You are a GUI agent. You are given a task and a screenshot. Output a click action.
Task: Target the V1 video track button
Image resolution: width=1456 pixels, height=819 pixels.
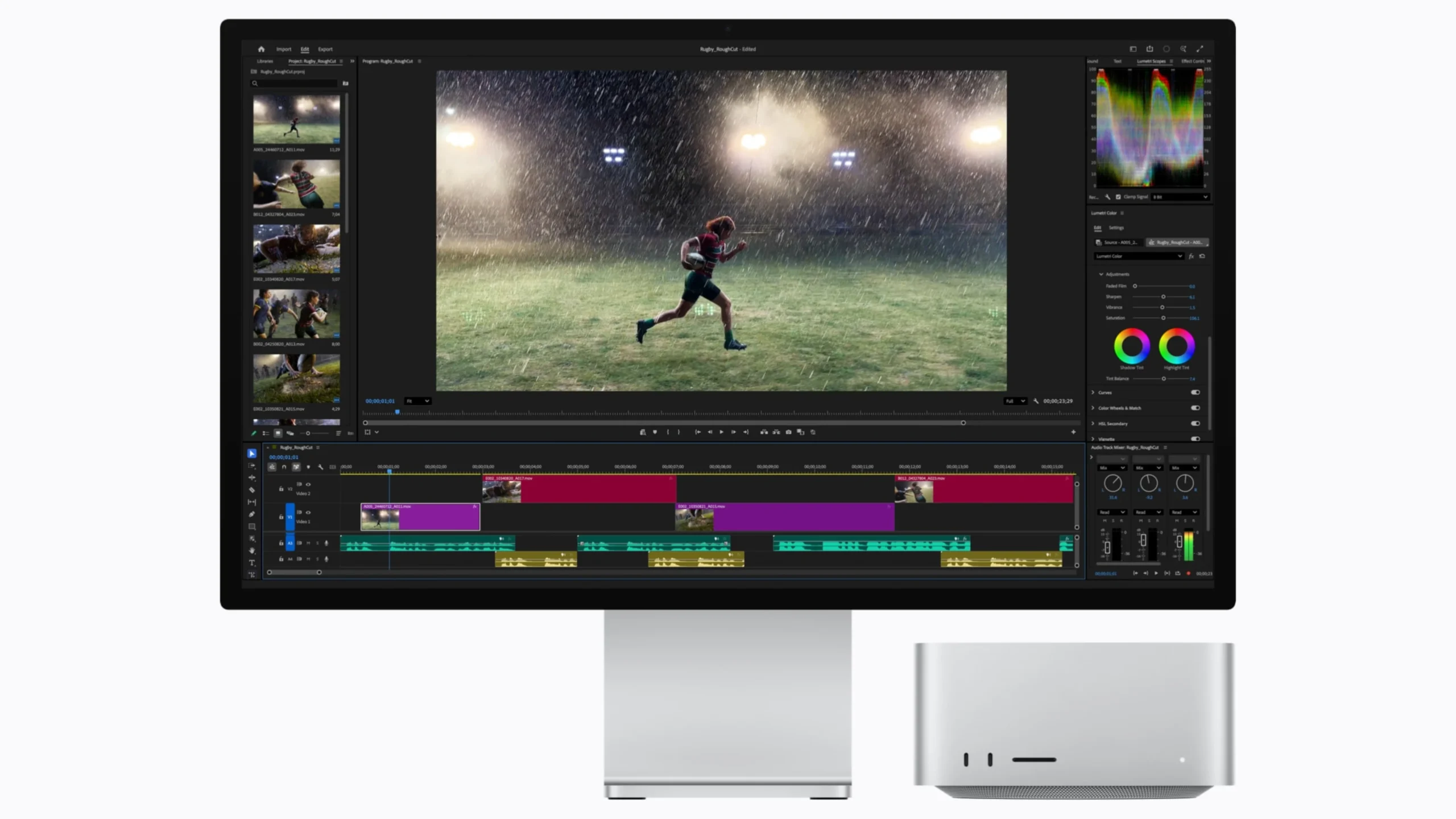click(290, 517)
